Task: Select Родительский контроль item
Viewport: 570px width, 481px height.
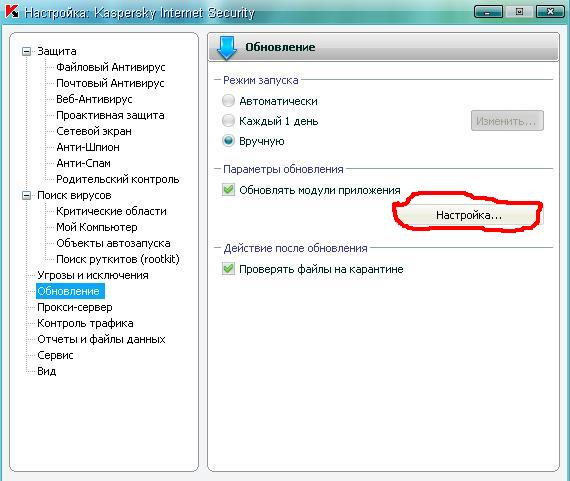Action: [x=117, y=179]
